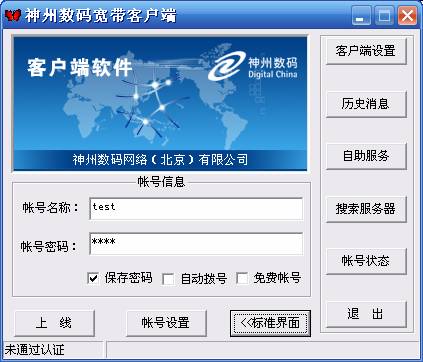
Task: Check 帐号状态 account status
Action: click(x=366, y=261)
